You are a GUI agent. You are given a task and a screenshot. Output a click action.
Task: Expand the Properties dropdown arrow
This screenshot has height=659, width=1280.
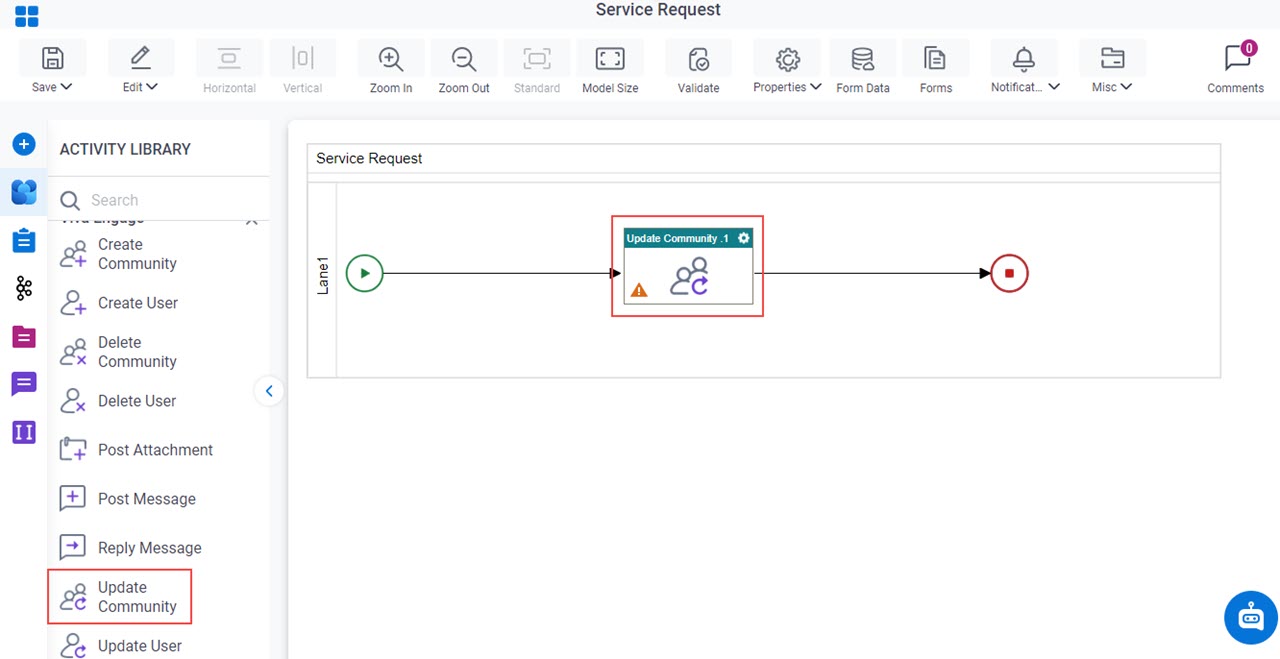[x=816, y=87]
